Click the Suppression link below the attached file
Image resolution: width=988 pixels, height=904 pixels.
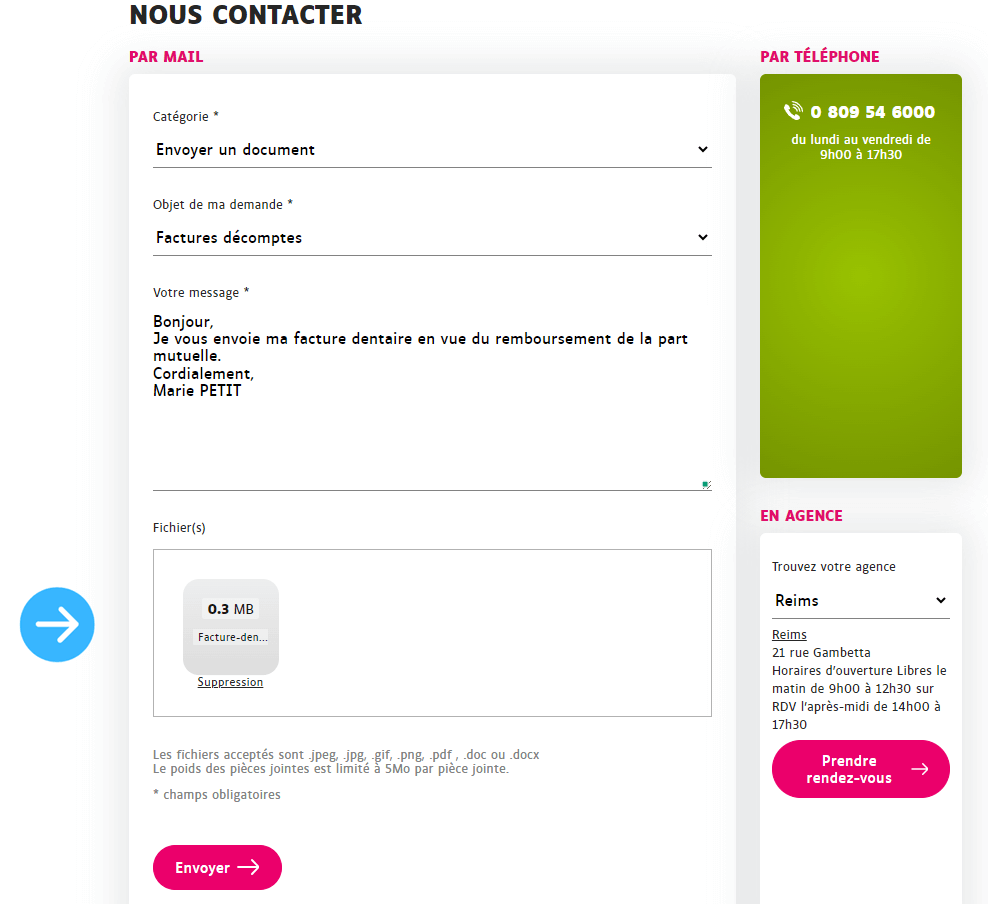tap(230, 682)
